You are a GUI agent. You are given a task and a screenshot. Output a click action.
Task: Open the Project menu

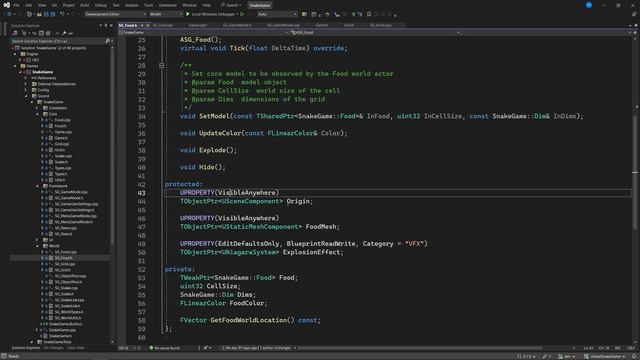(x=69, y=5)
